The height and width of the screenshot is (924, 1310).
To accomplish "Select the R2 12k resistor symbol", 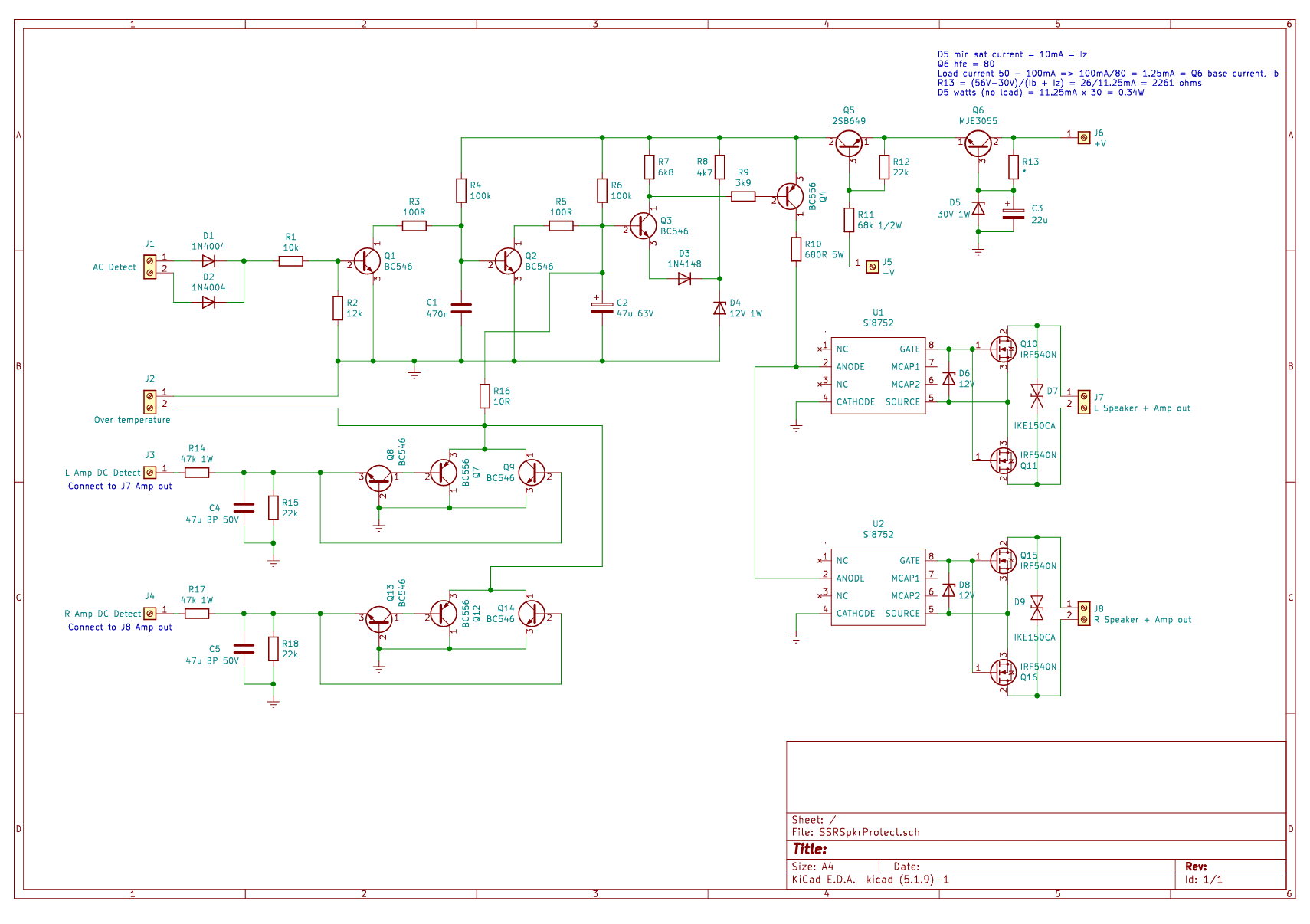I will coord(338,308).
